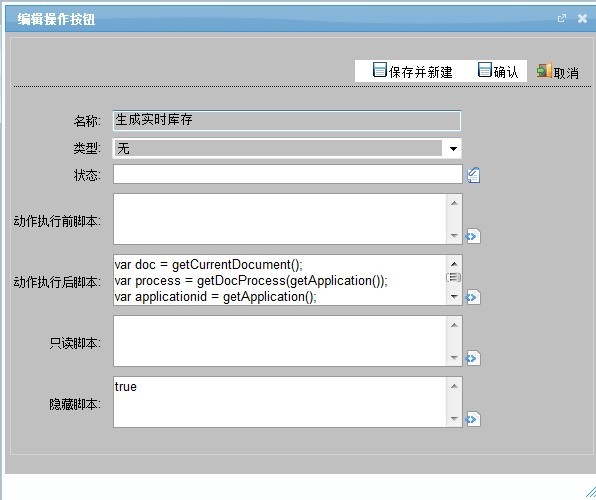The height and width of the screenshot is (500, 596).
Task: Open the 类型 combo box showing 无
Action: [287, 148]
